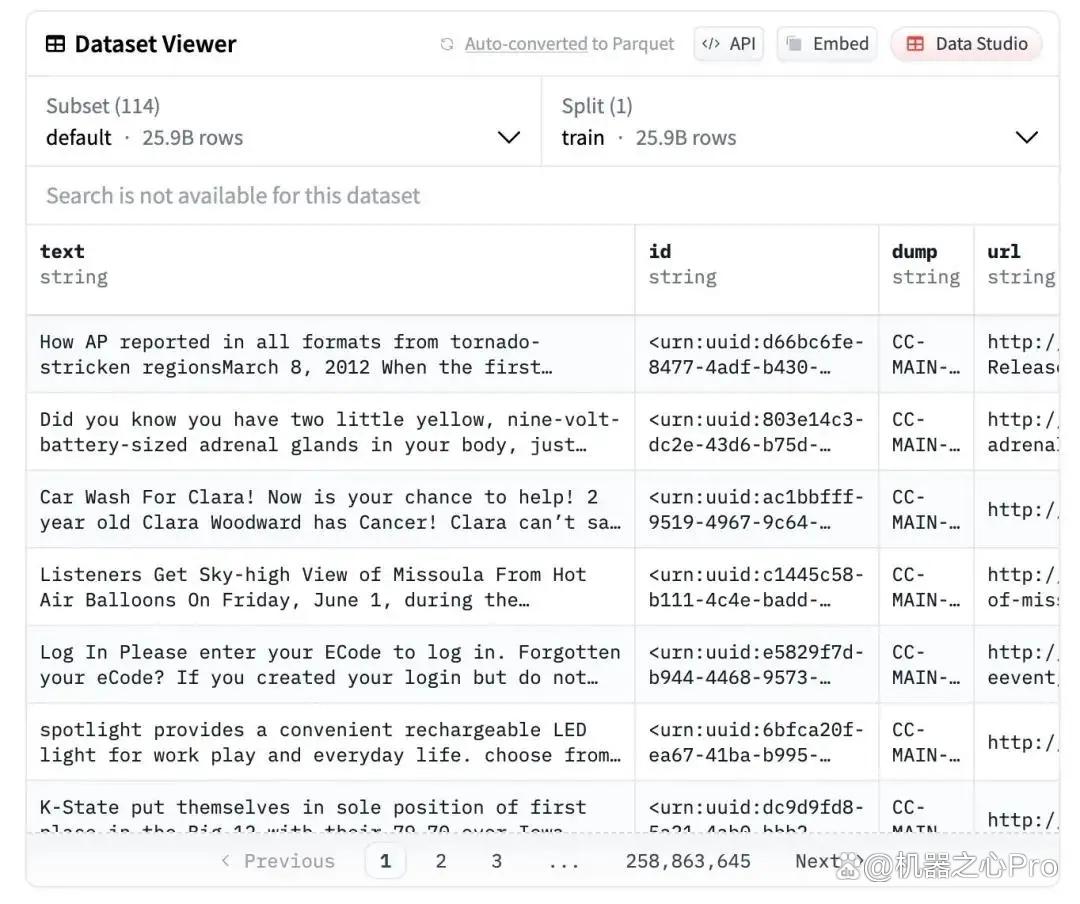Click the left arrow before Previous
This screenshot has width=1080, height=904.
[225, 860]
